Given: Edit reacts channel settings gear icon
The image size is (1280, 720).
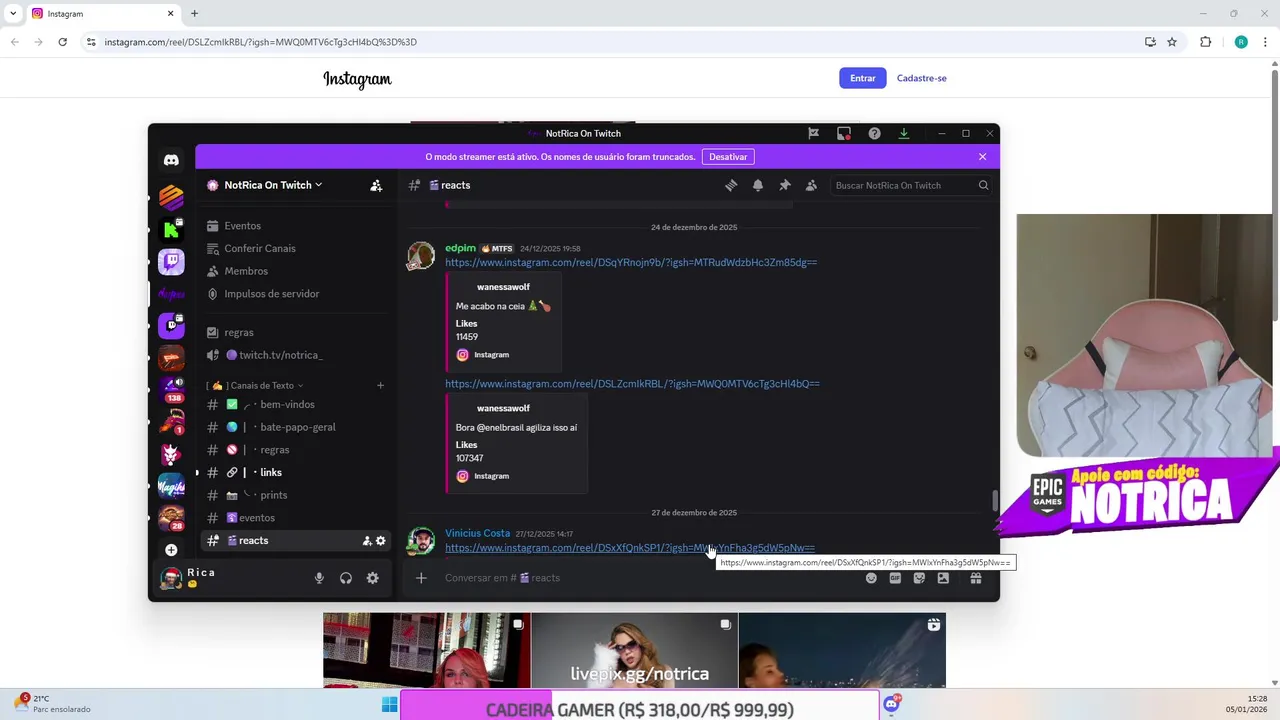Looking at the screenshot, I should coord(381,541).
